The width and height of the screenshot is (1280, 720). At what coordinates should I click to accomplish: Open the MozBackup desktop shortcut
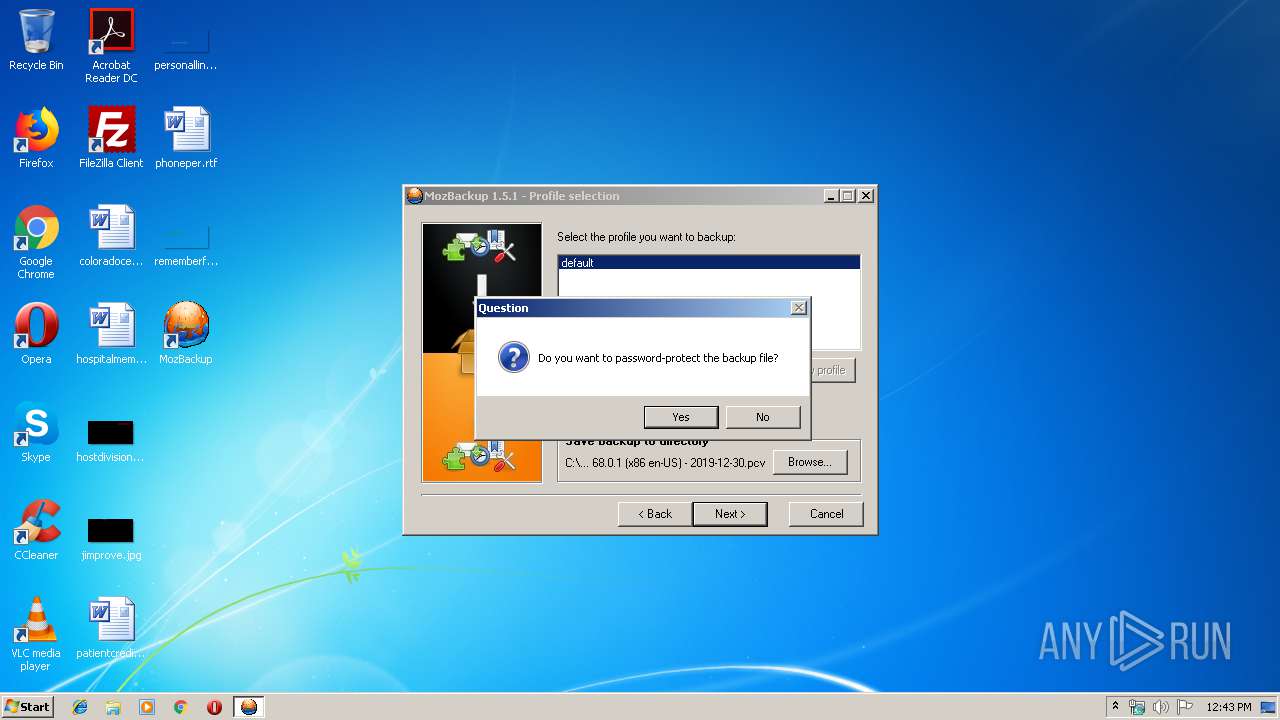[x=186, y=334]
